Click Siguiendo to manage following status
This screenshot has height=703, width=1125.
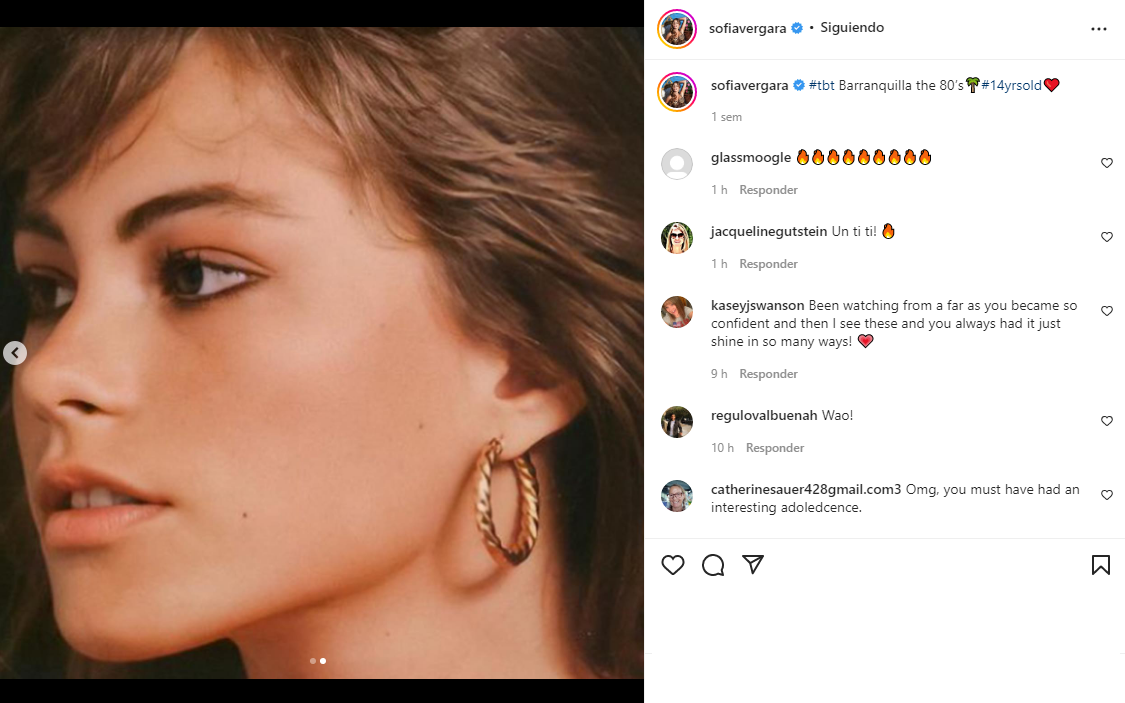click(852, 28)
